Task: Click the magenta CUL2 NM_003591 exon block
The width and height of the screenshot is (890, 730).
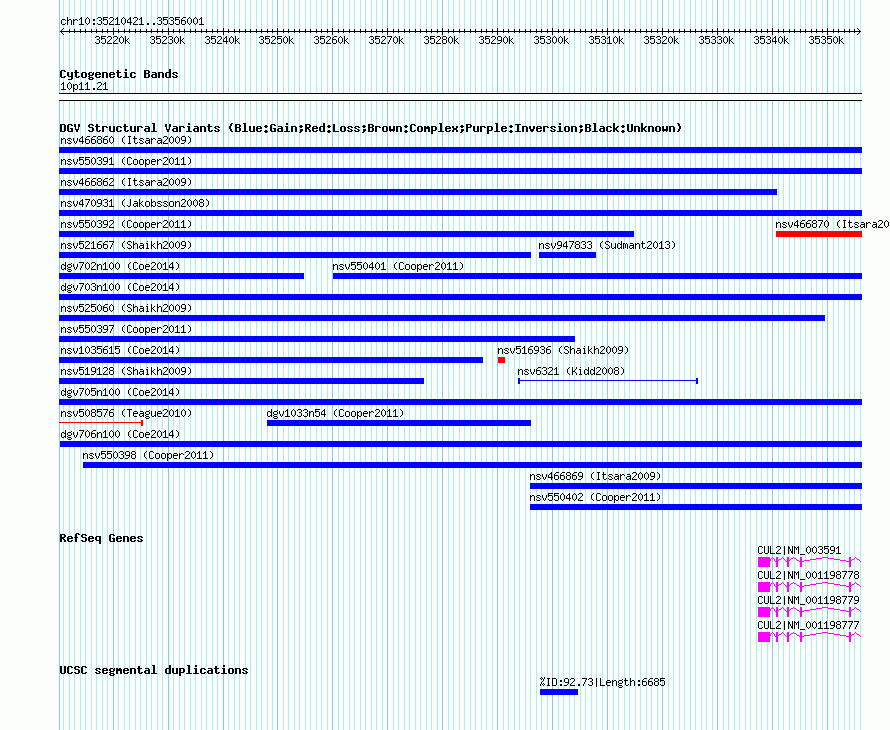Action: (x=764, y=562)
